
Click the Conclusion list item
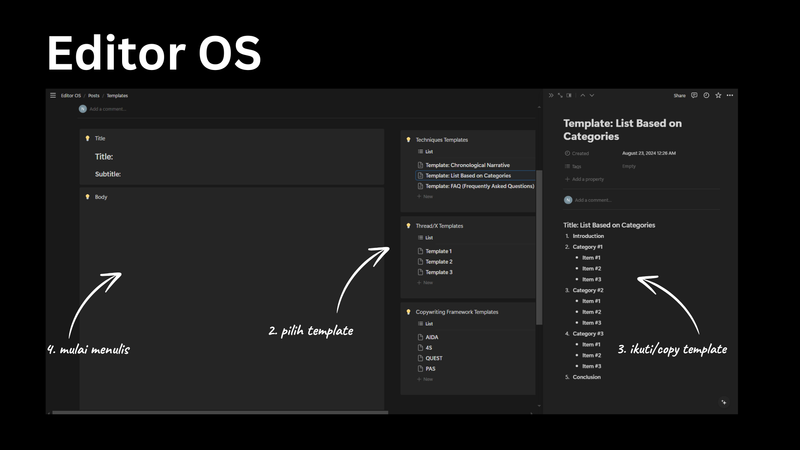pyautogui.click(x=587, y=377)
